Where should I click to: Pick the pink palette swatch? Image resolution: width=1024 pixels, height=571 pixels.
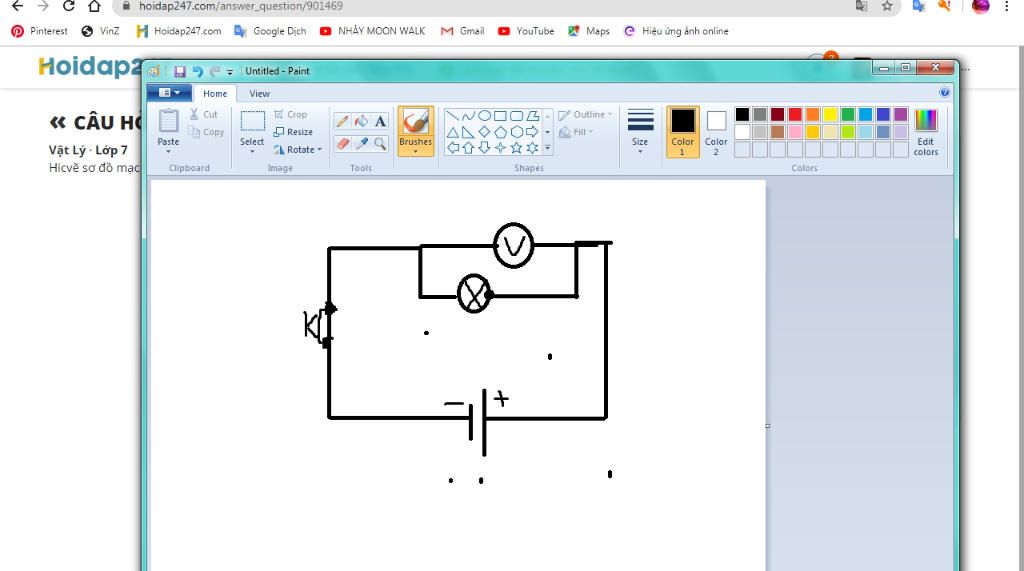(x=795, y=132)
